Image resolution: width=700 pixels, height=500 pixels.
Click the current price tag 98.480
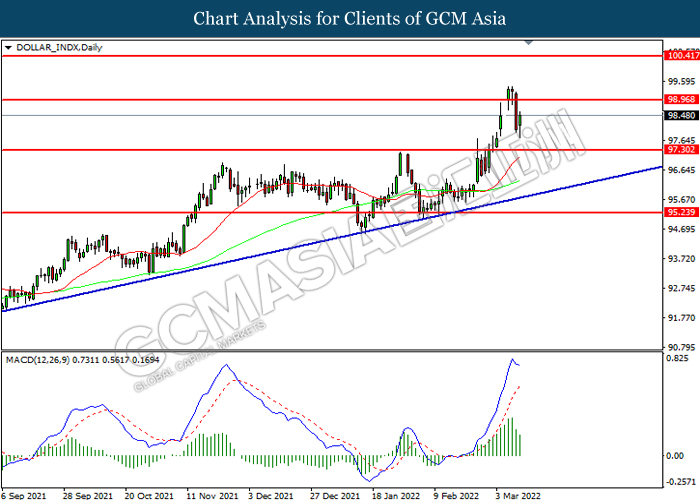click(682, 116)
